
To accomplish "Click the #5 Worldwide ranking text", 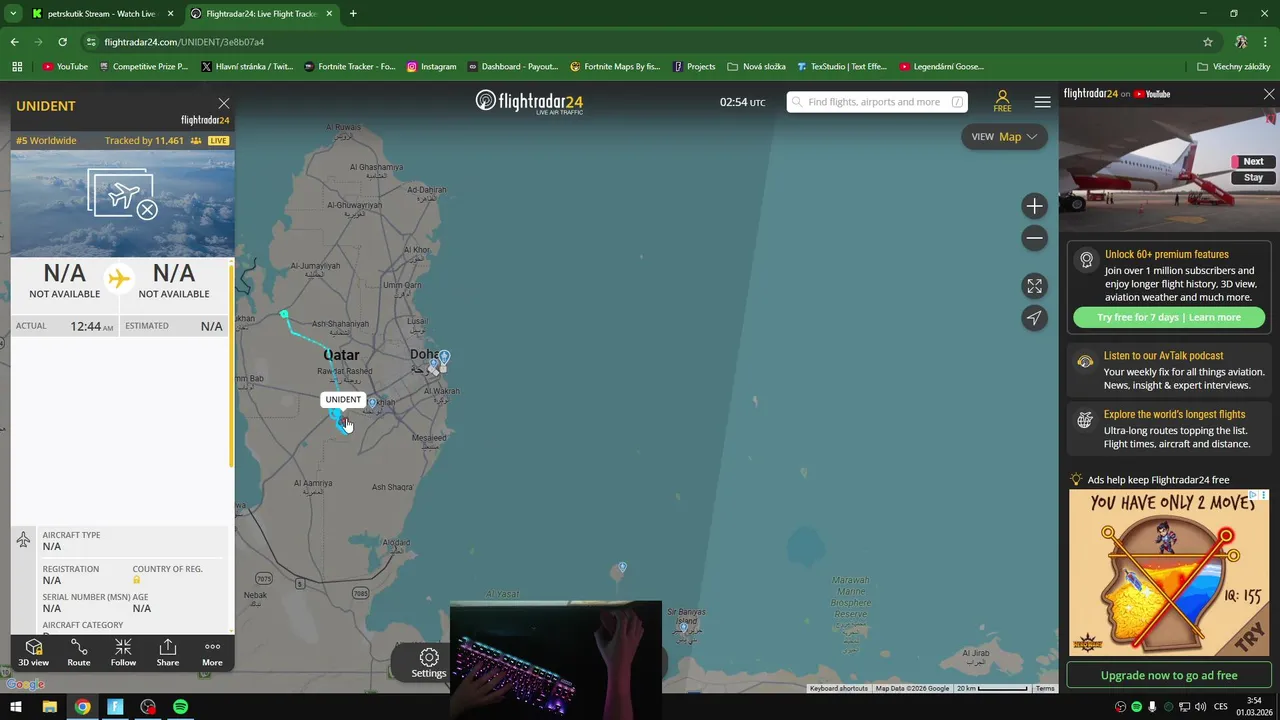I will point(46,141).
